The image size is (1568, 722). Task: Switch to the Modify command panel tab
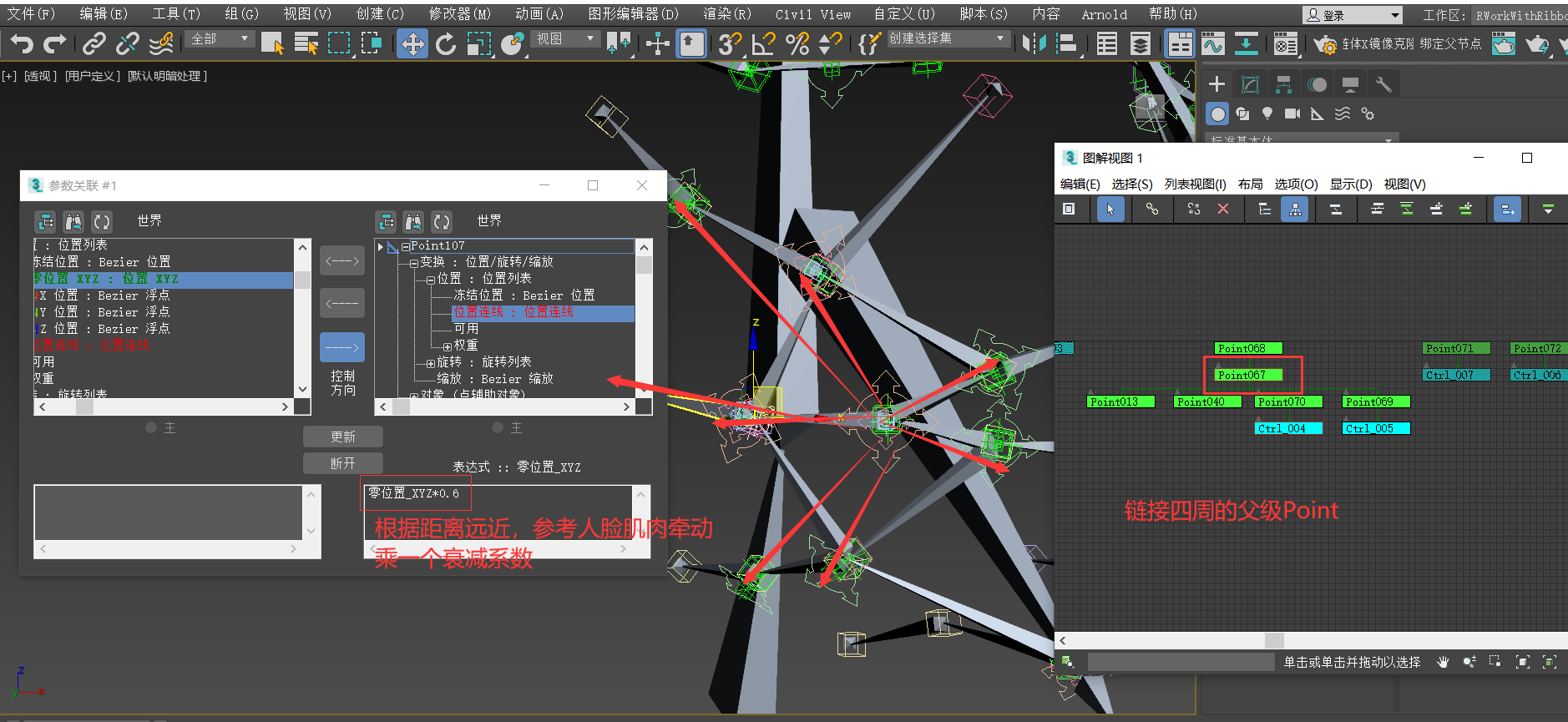pyautogui.click(x=1250, y=84)
